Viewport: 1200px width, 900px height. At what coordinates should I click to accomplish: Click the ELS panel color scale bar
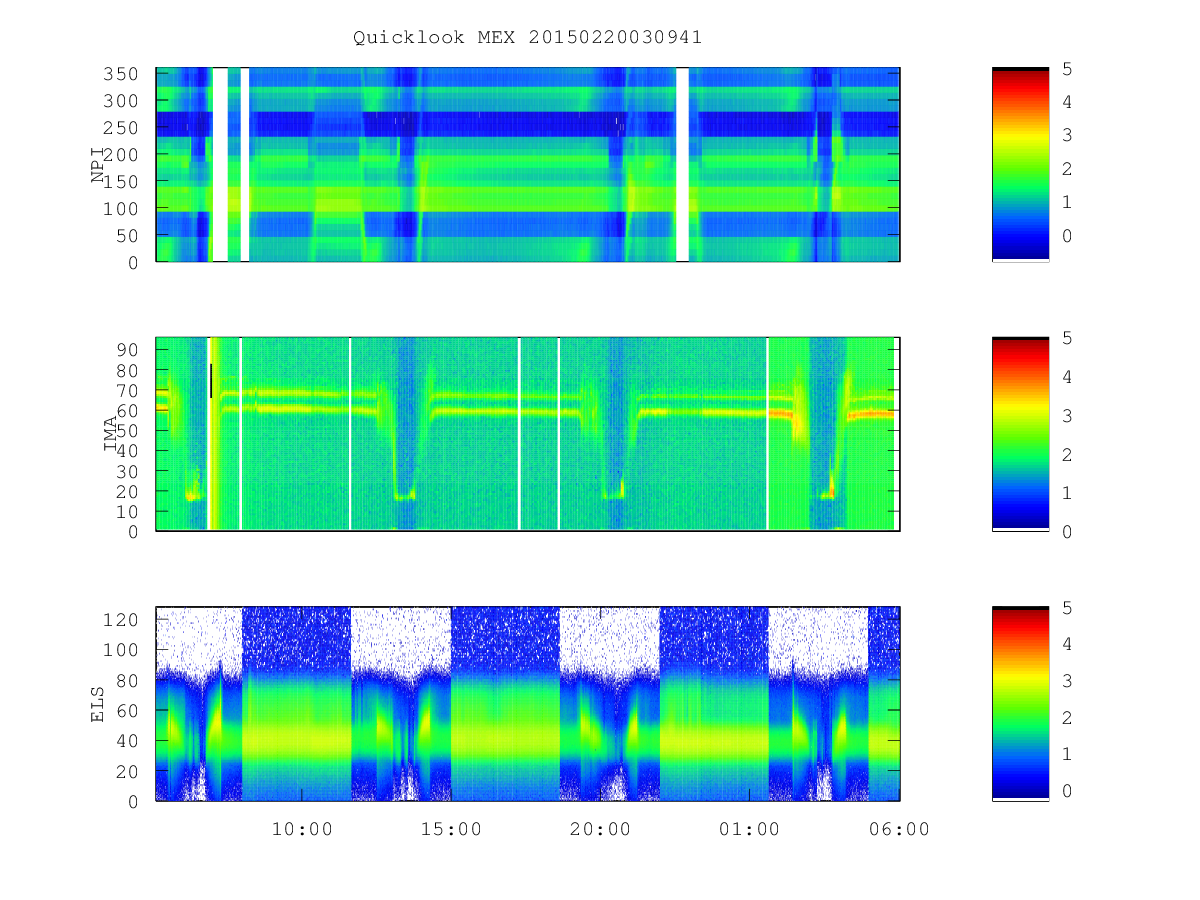[x=1020, y=704]
